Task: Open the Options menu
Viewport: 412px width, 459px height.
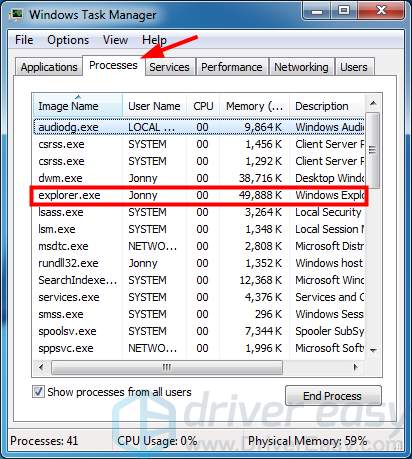Action: coord(68,40)
